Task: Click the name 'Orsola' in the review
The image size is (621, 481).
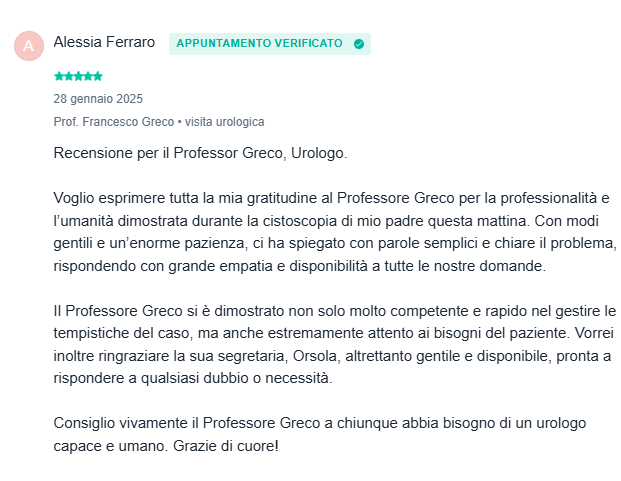Action: point(316,356)
